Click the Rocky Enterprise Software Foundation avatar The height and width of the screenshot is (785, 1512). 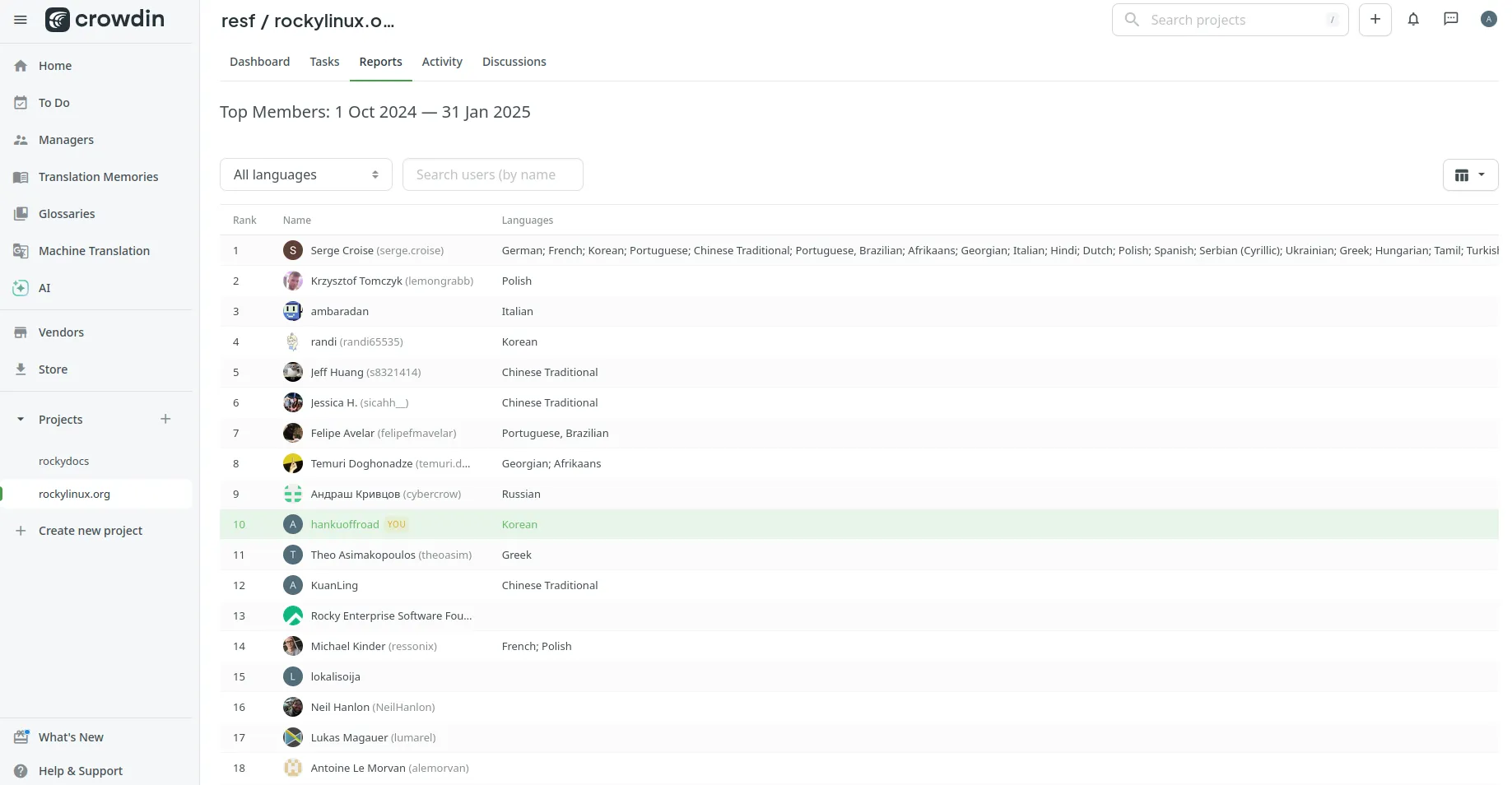pos(293,615)
